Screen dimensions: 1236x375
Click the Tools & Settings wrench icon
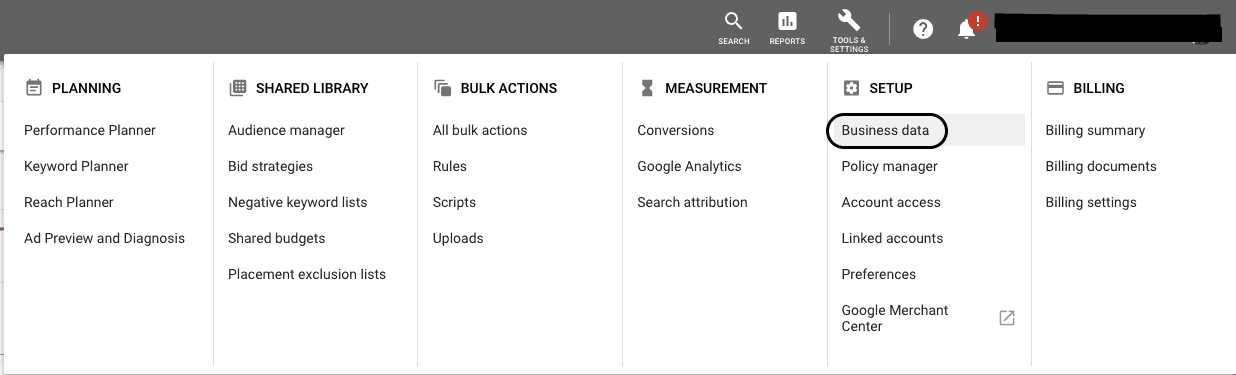[x=848, y=21]
